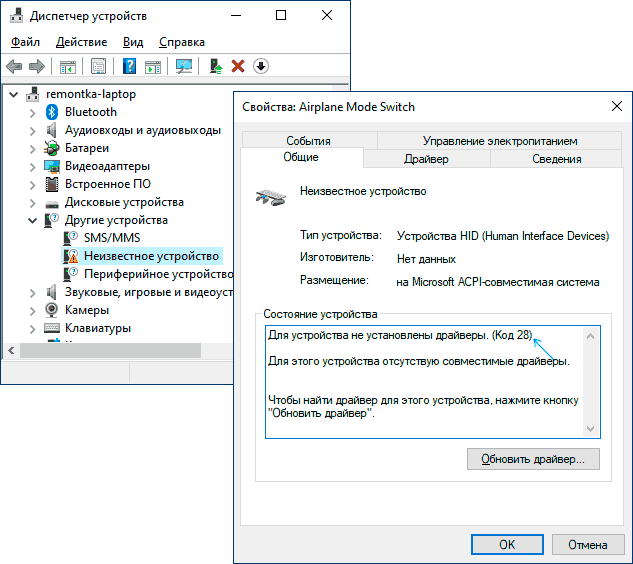Collapse the Другие устройства category
Viewport: 633px width, 564px height.
32,220
